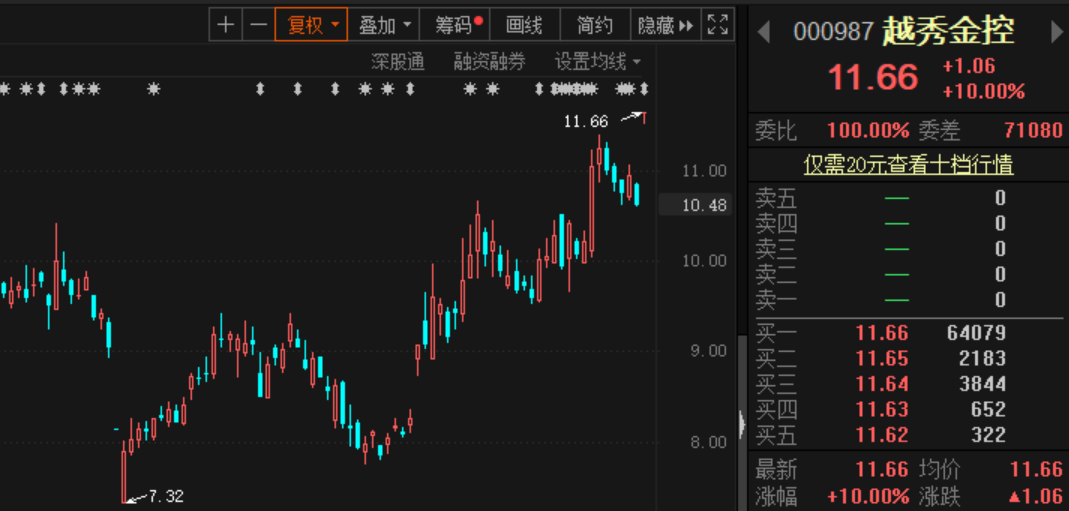Image resolution: width=1069 pixels, height=511 pixels.
Task: Click the up-down arrow marker above the chart
Action: click(260, 90)
